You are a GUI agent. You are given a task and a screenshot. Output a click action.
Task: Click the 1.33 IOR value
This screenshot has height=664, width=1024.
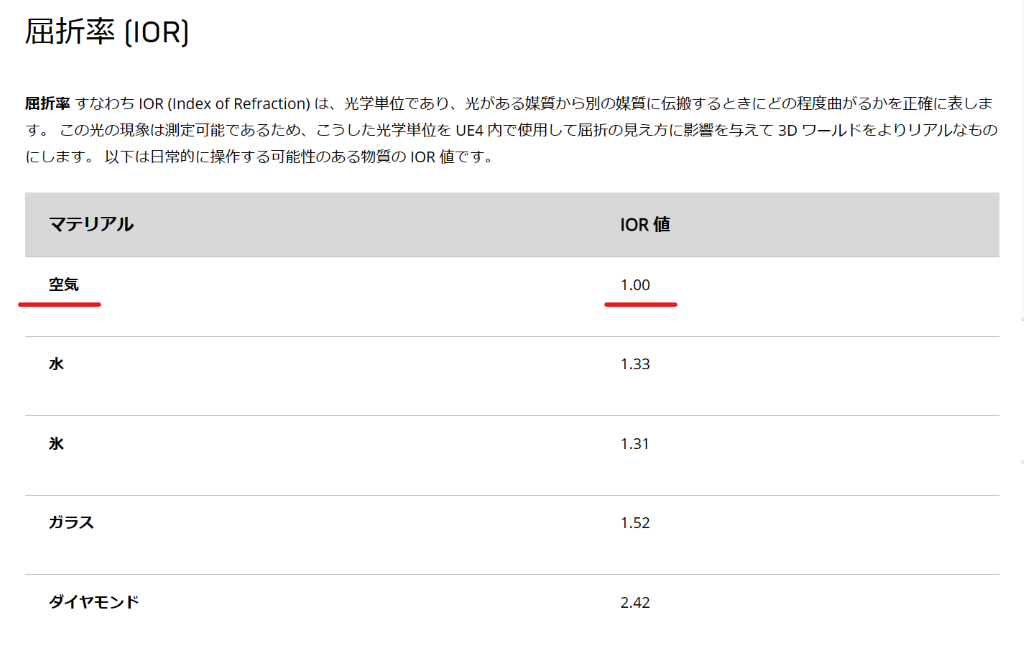point(635,364)
